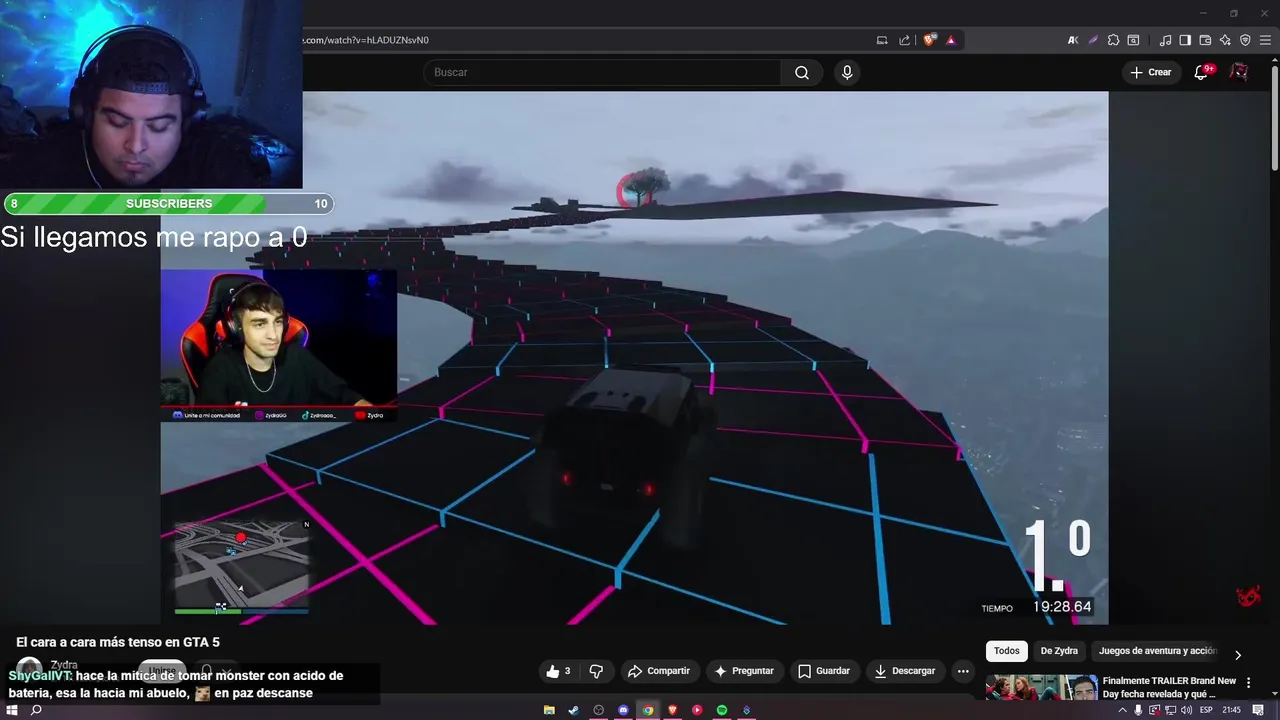Open the Spider-Man trailer recommended thumbnail

(1041, 688)
